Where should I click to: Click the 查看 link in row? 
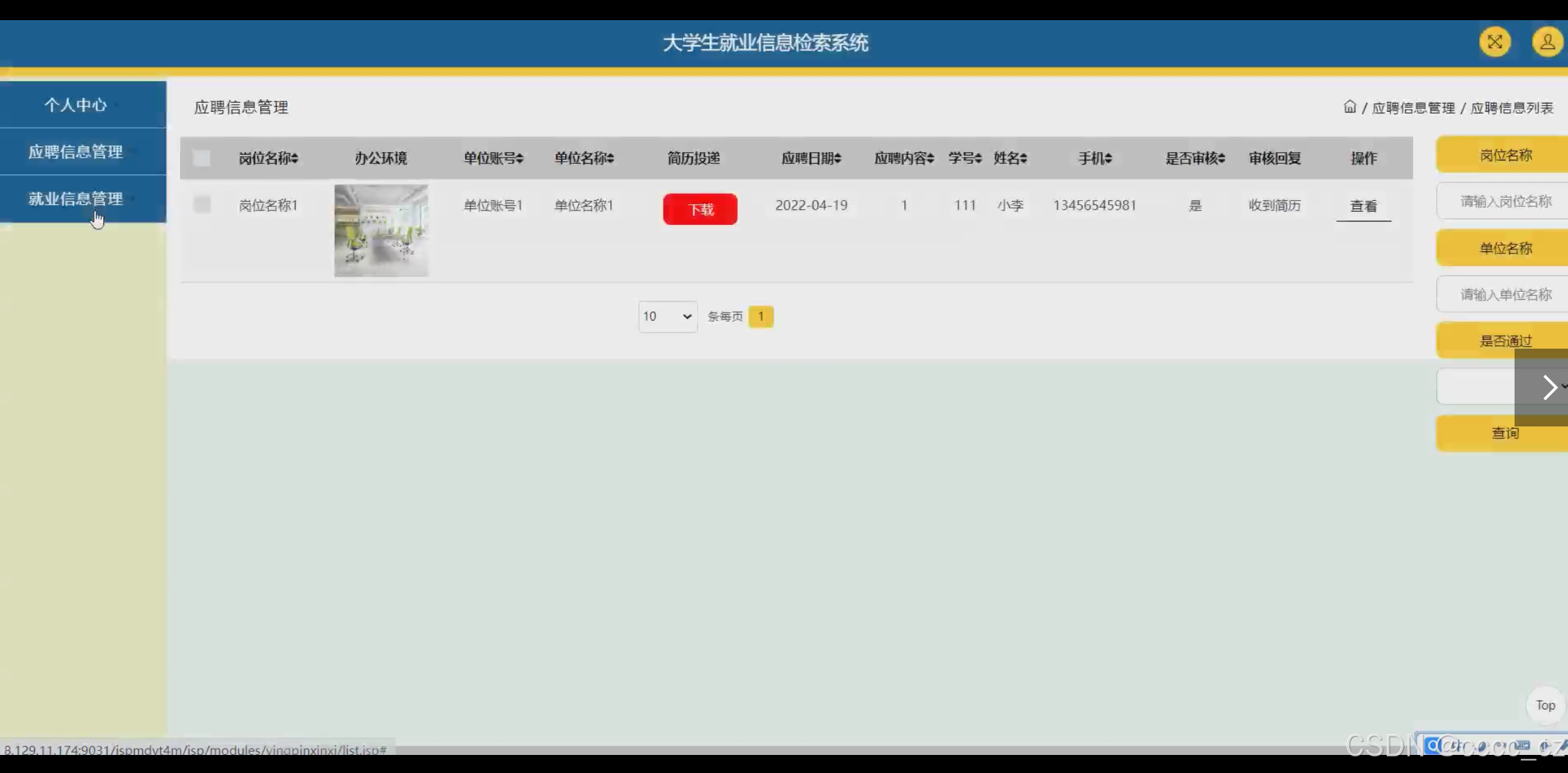point(1363,206)
